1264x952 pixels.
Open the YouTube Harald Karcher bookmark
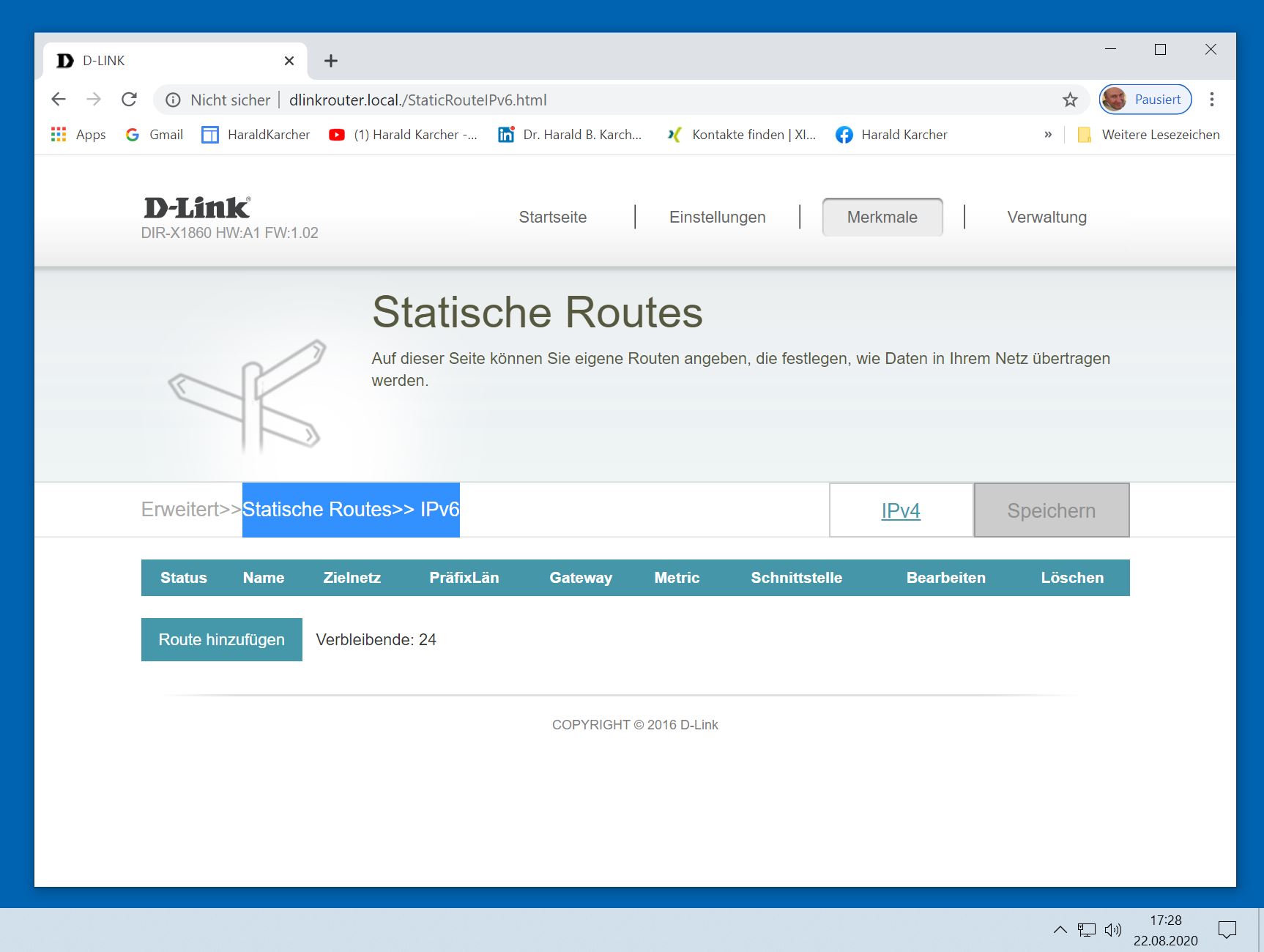click(x=404, y=135)
